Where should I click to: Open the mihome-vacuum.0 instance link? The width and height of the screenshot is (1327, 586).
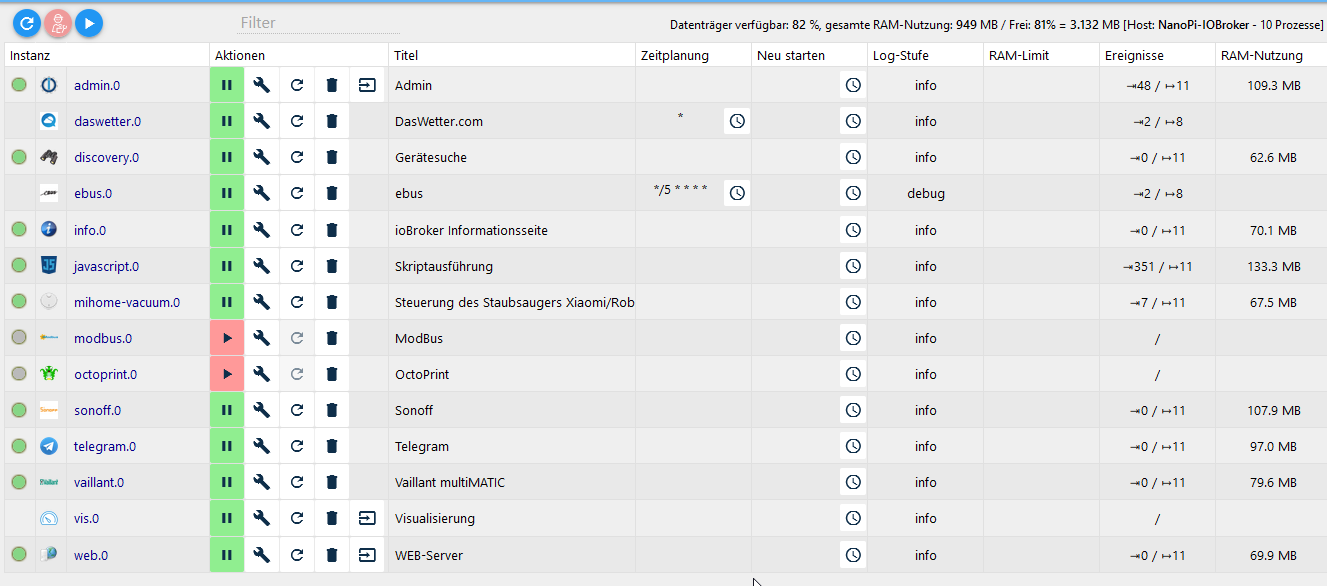(127, 302)
